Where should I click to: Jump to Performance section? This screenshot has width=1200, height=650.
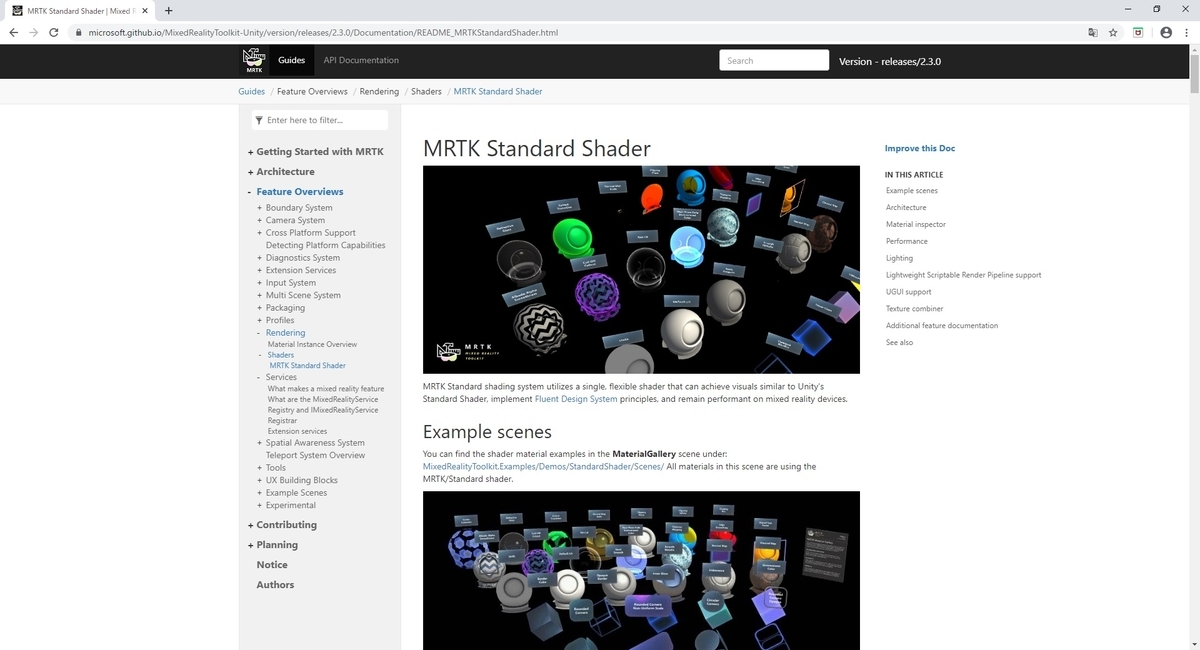[x=907, y=241]
